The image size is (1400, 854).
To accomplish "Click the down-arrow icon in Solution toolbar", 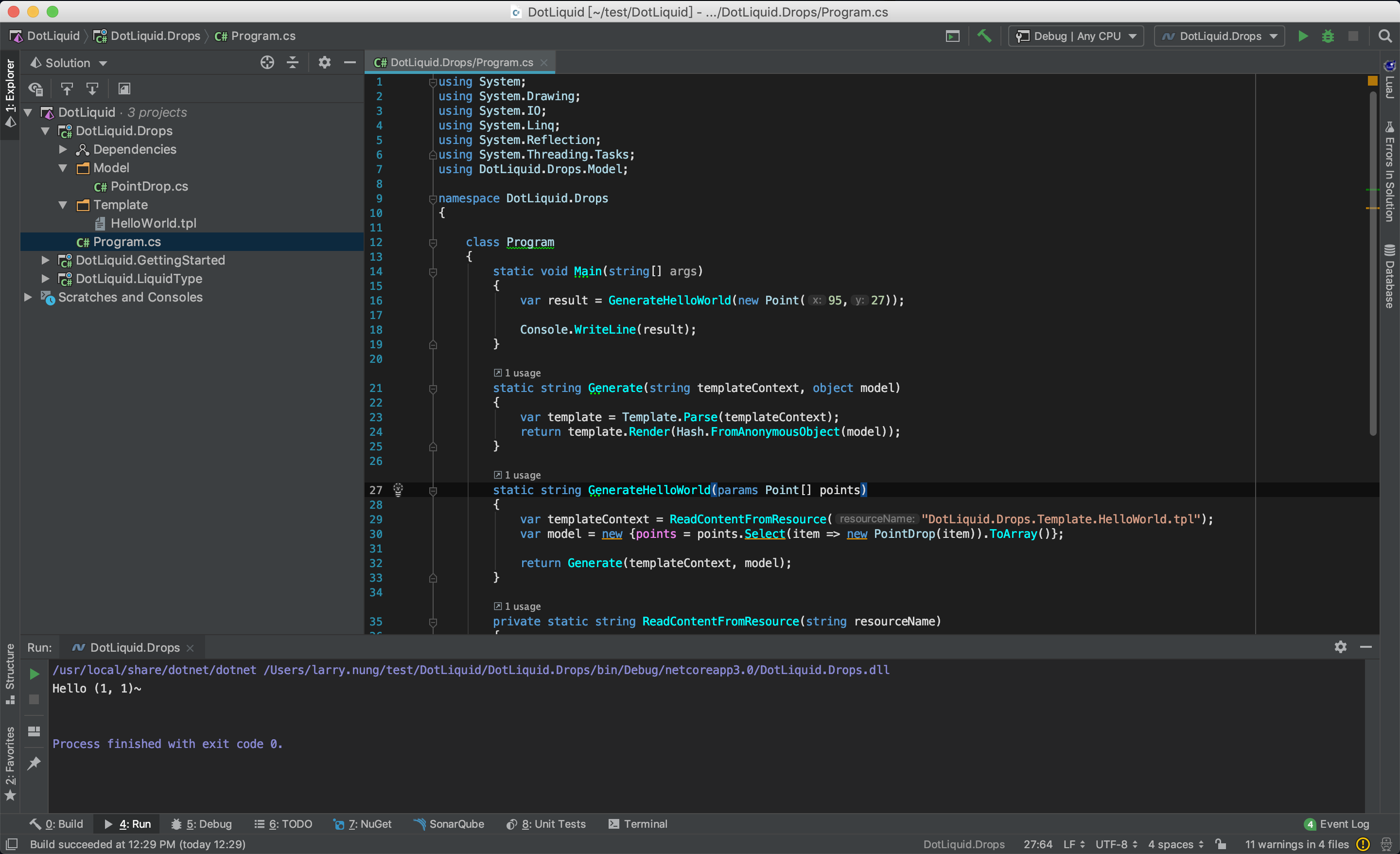I will tap(92, 89).
